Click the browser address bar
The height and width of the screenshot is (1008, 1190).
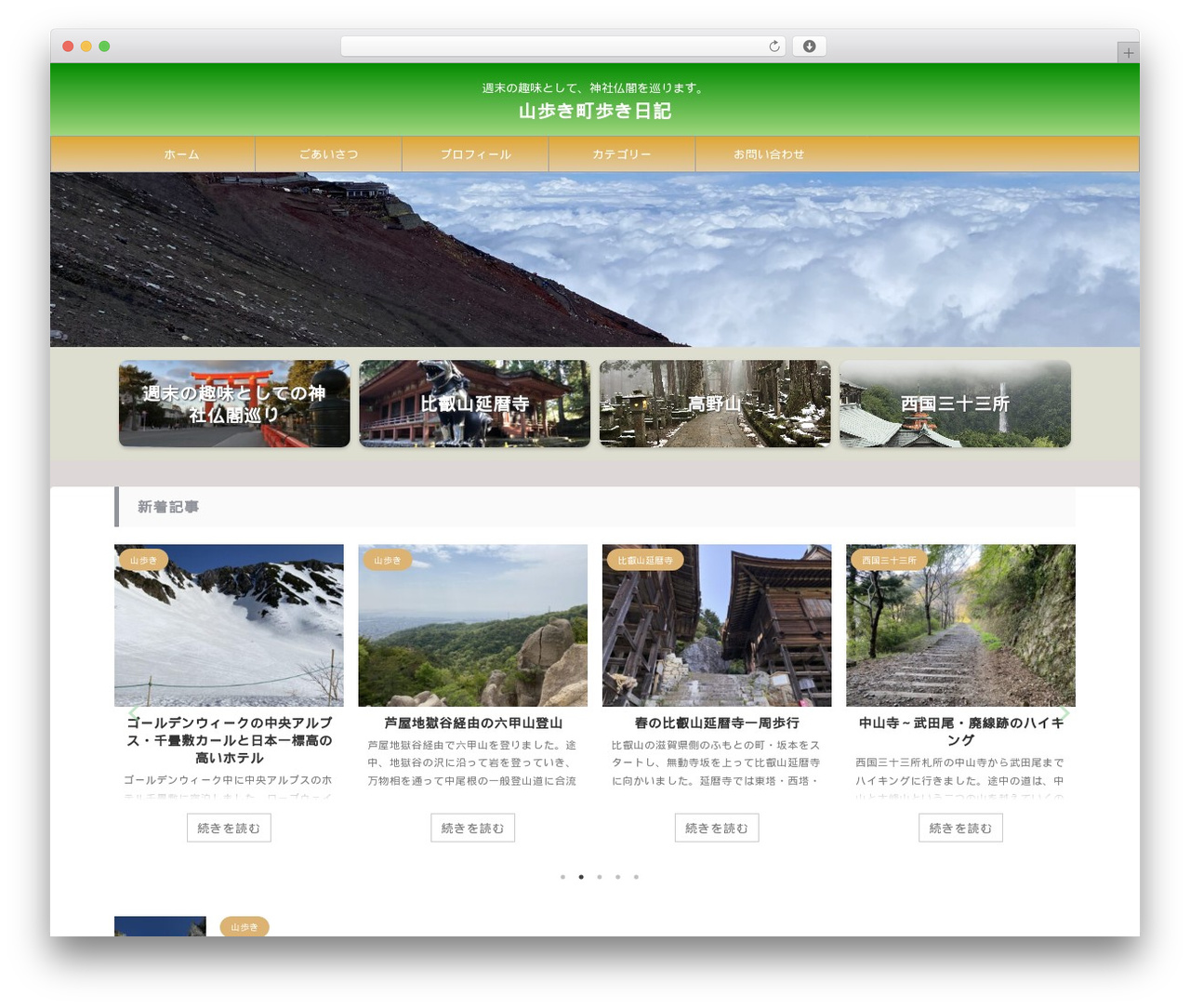point(562,46)
